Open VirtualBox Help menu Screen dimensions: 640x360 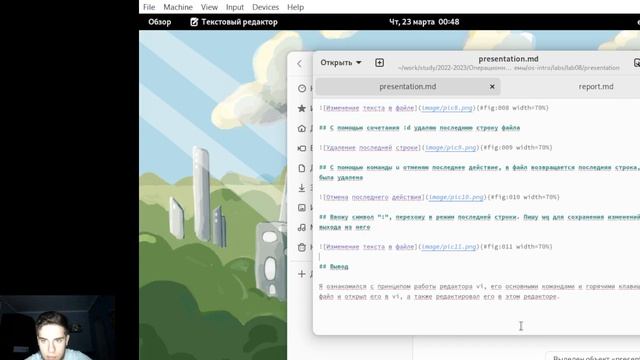tap(295, 7)
